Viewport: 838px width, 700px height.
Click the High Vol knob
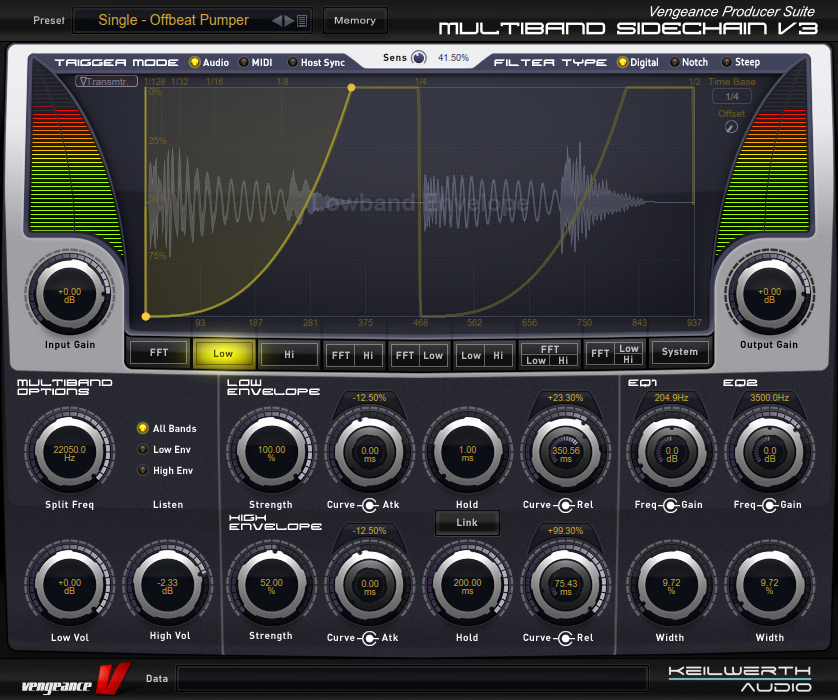(x=168, y=583)
